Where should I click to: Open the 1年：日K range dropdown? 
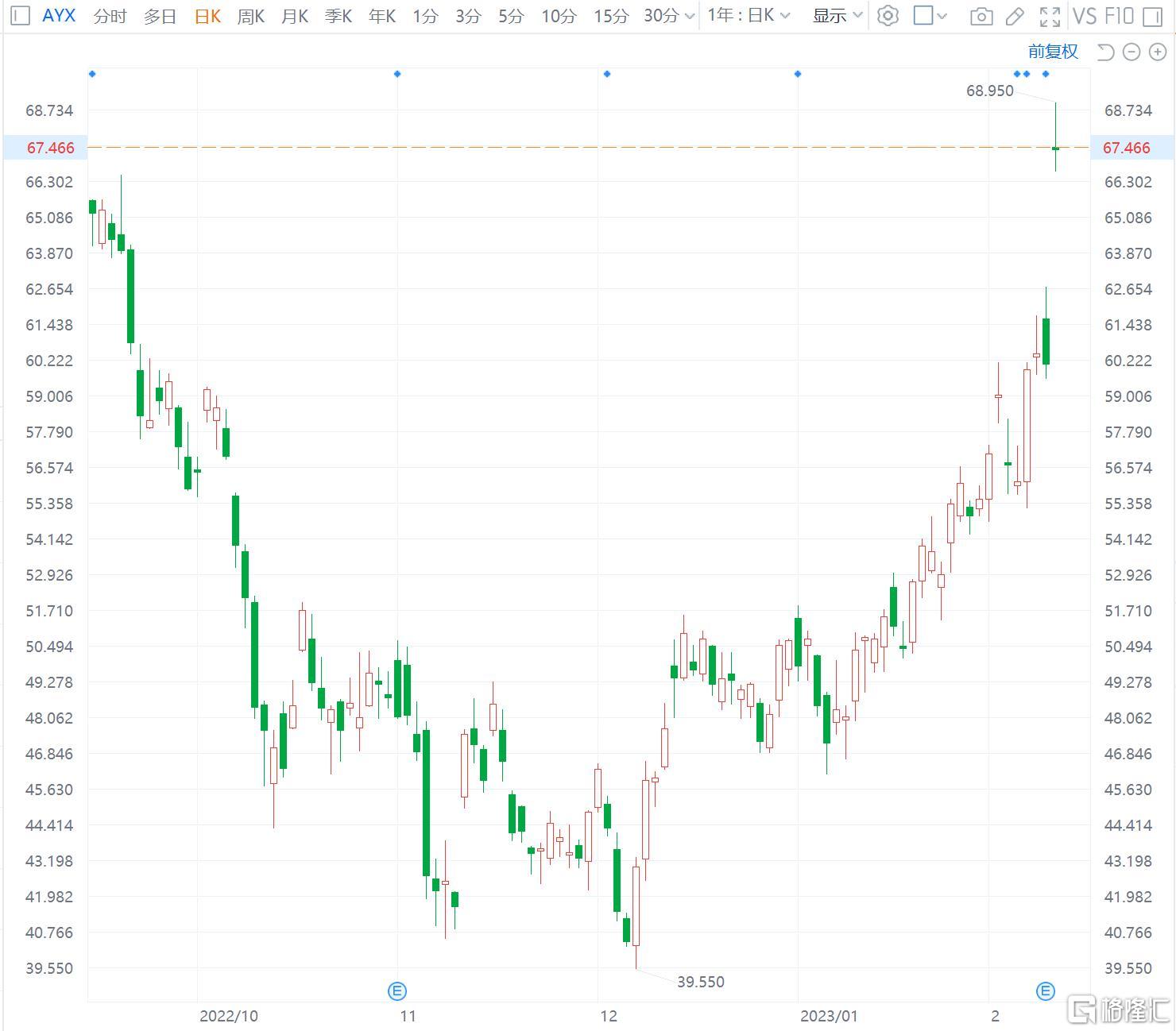coord(749,16)
